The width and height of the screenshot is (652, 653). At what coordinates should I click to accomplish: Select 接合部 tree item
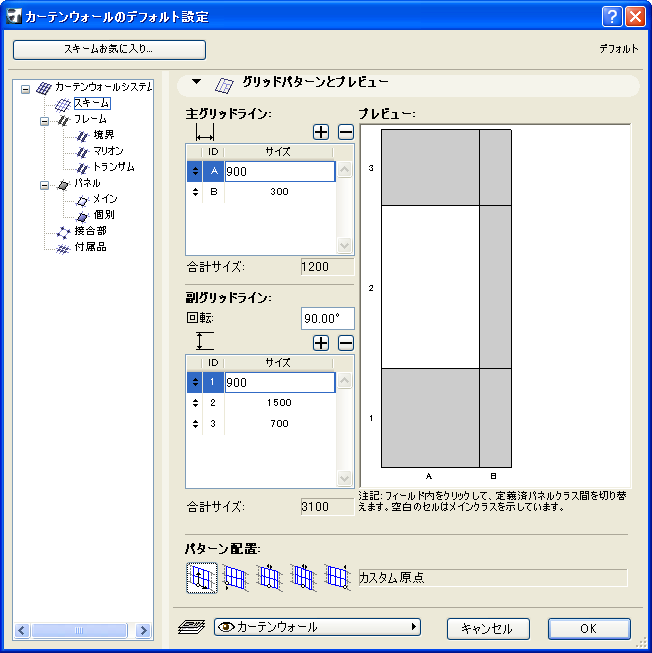90,231
